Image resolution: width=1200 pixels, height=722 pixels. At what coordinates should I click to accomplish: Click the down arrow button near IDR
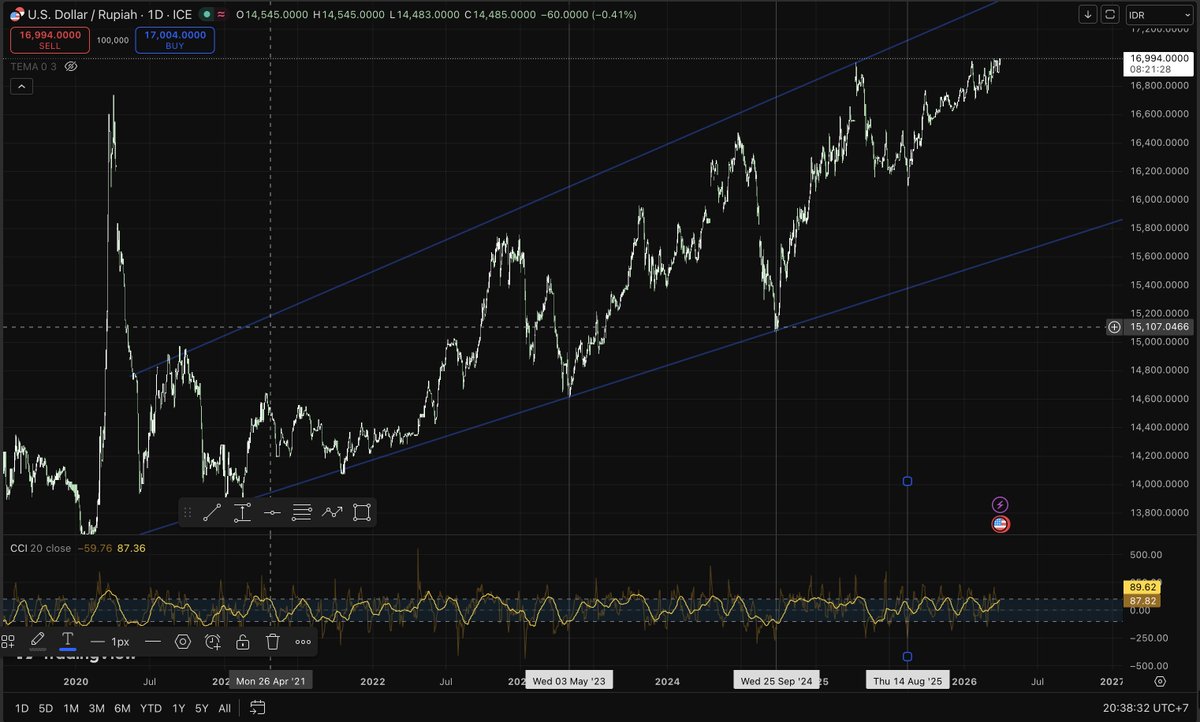1088,15
